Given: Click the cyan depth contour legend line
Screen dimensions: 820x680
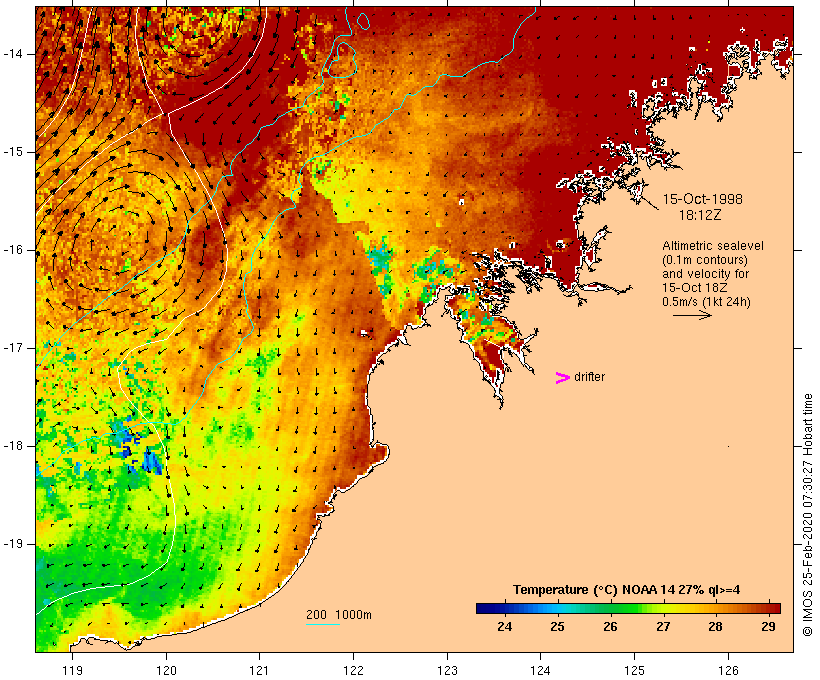Looking at the screenshot, I should pyautogui.click(x=323, y=624).
